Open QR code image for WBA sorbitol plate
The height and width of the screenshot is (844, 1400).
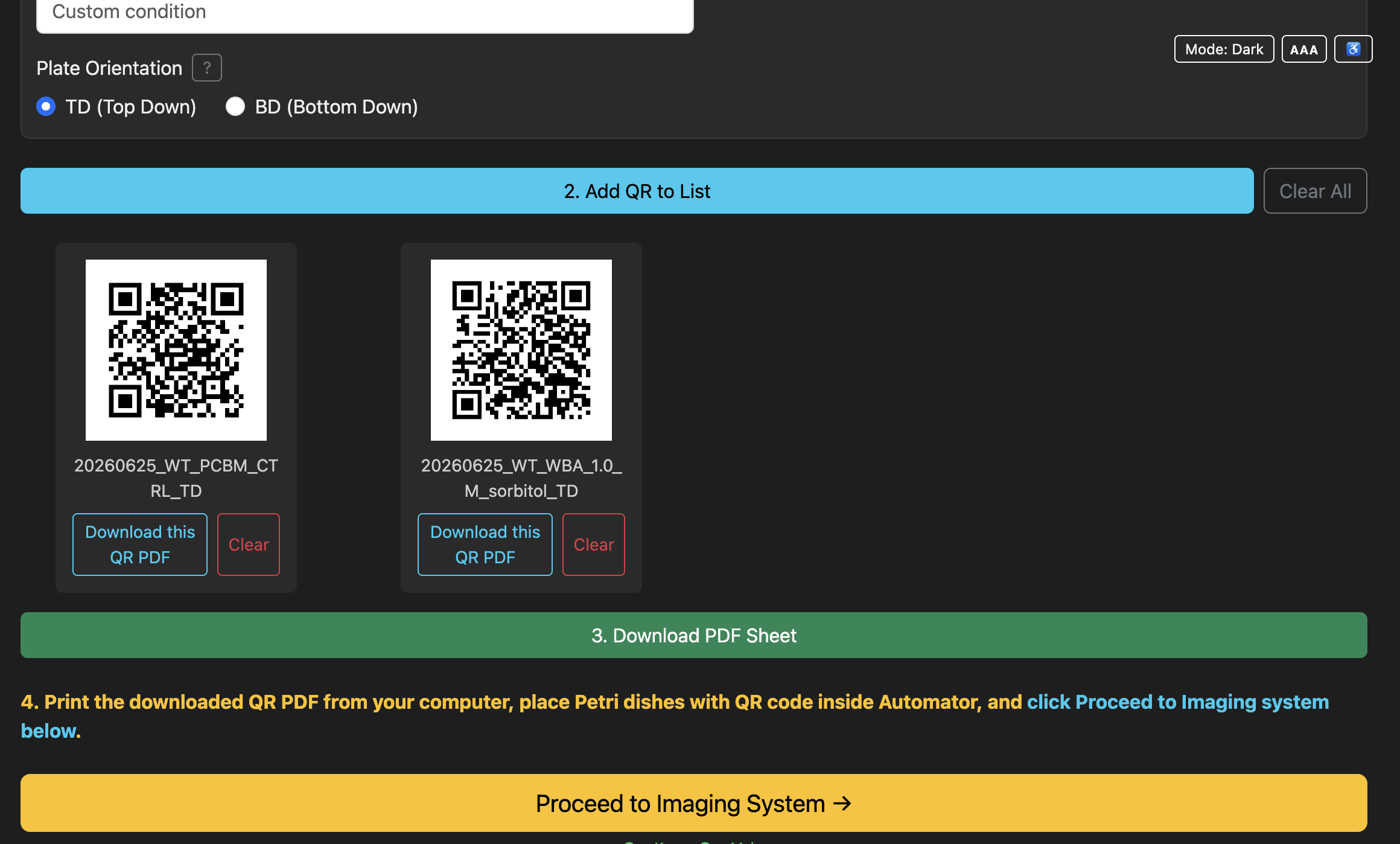(x=521, y=350)
